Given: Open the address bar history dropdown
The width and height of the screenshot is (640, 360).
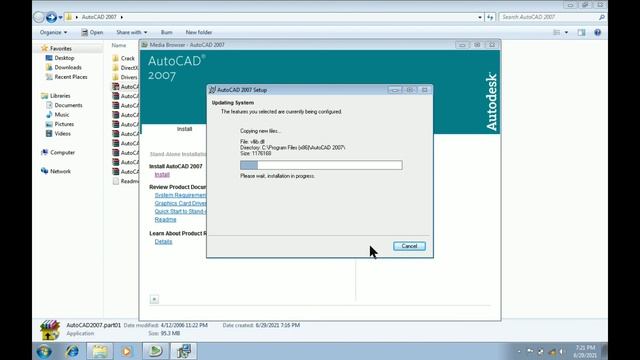Looking at the screenshot, I should coord(480,17).
